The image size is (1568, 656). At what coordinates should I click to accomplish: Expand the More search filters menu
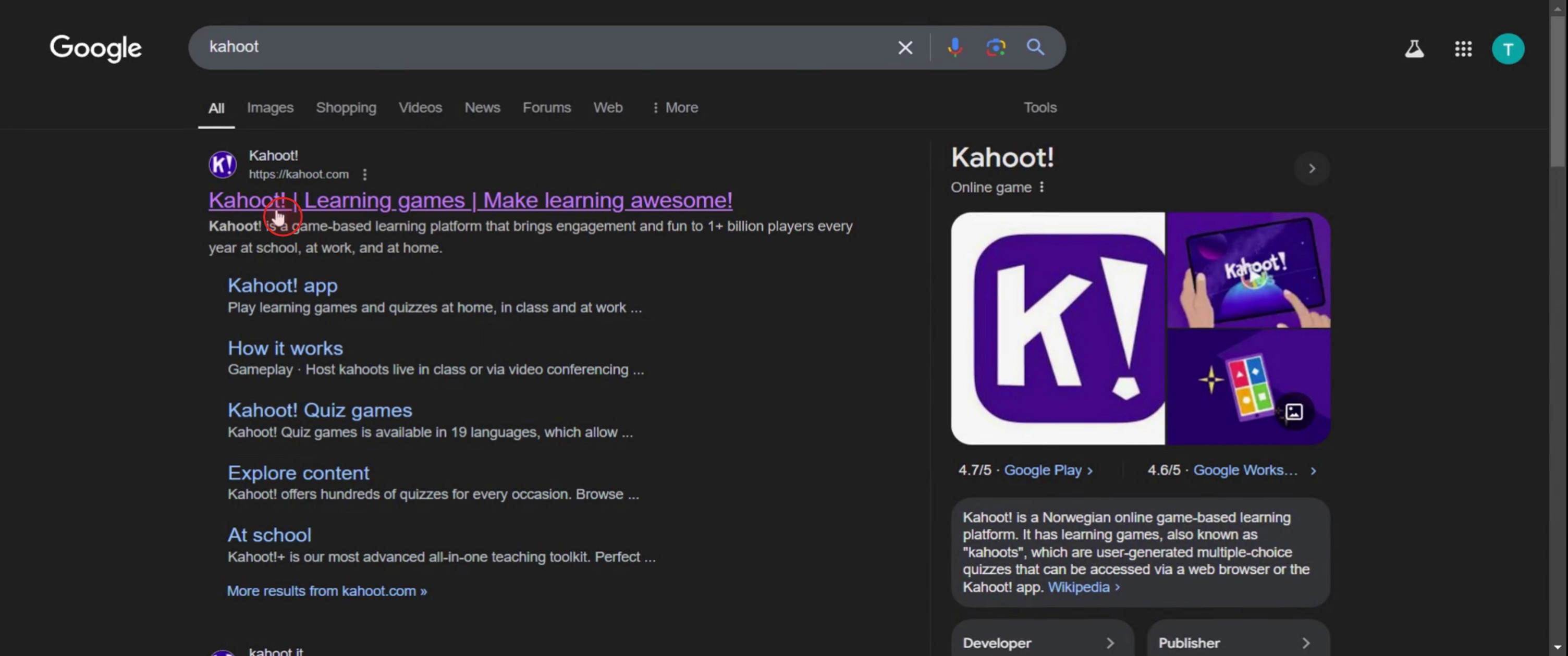tap(675, 108)
